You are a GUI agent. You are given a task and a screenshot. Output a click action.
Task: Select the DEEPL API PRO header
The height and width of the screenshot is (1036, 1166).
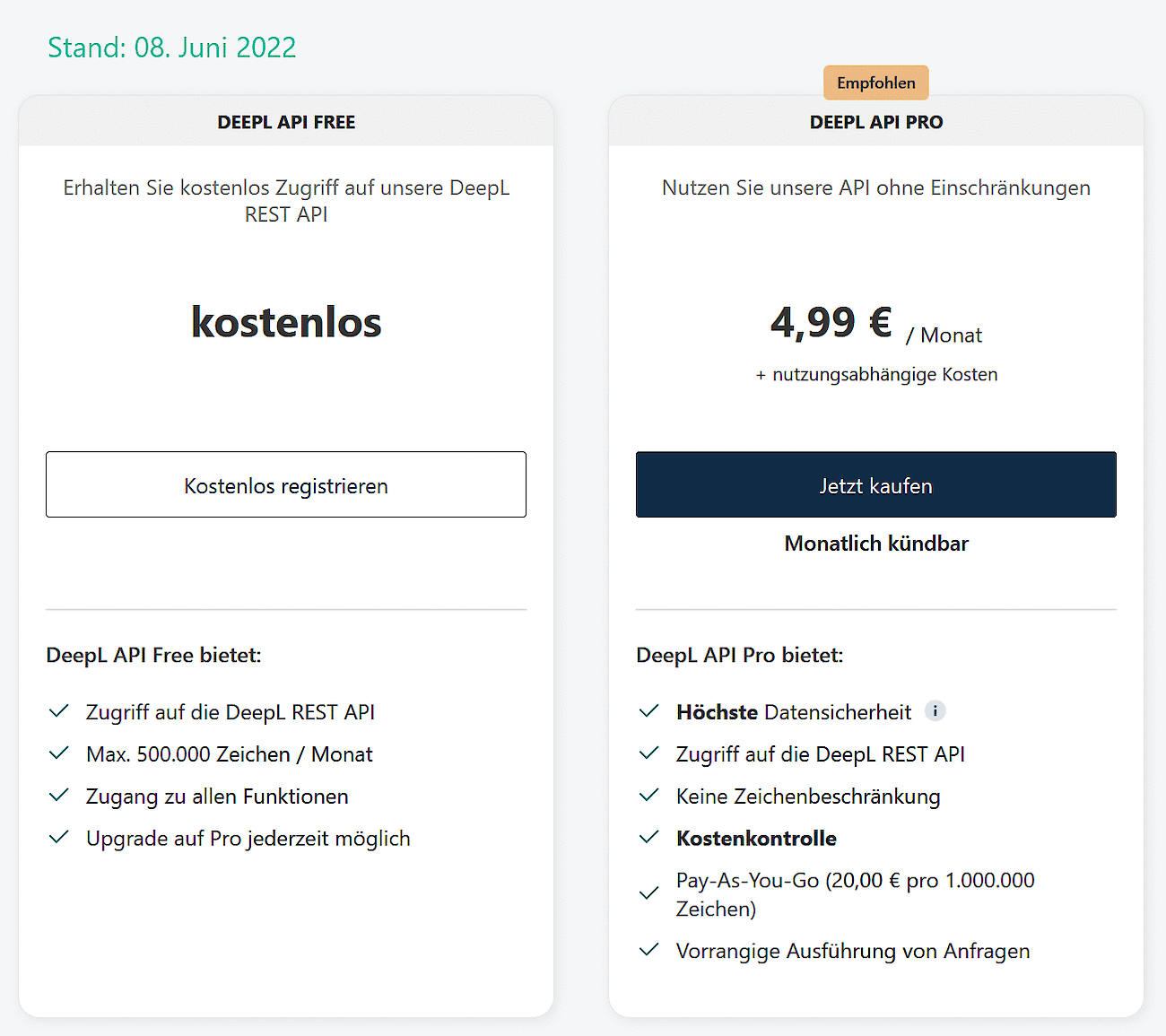876,122
